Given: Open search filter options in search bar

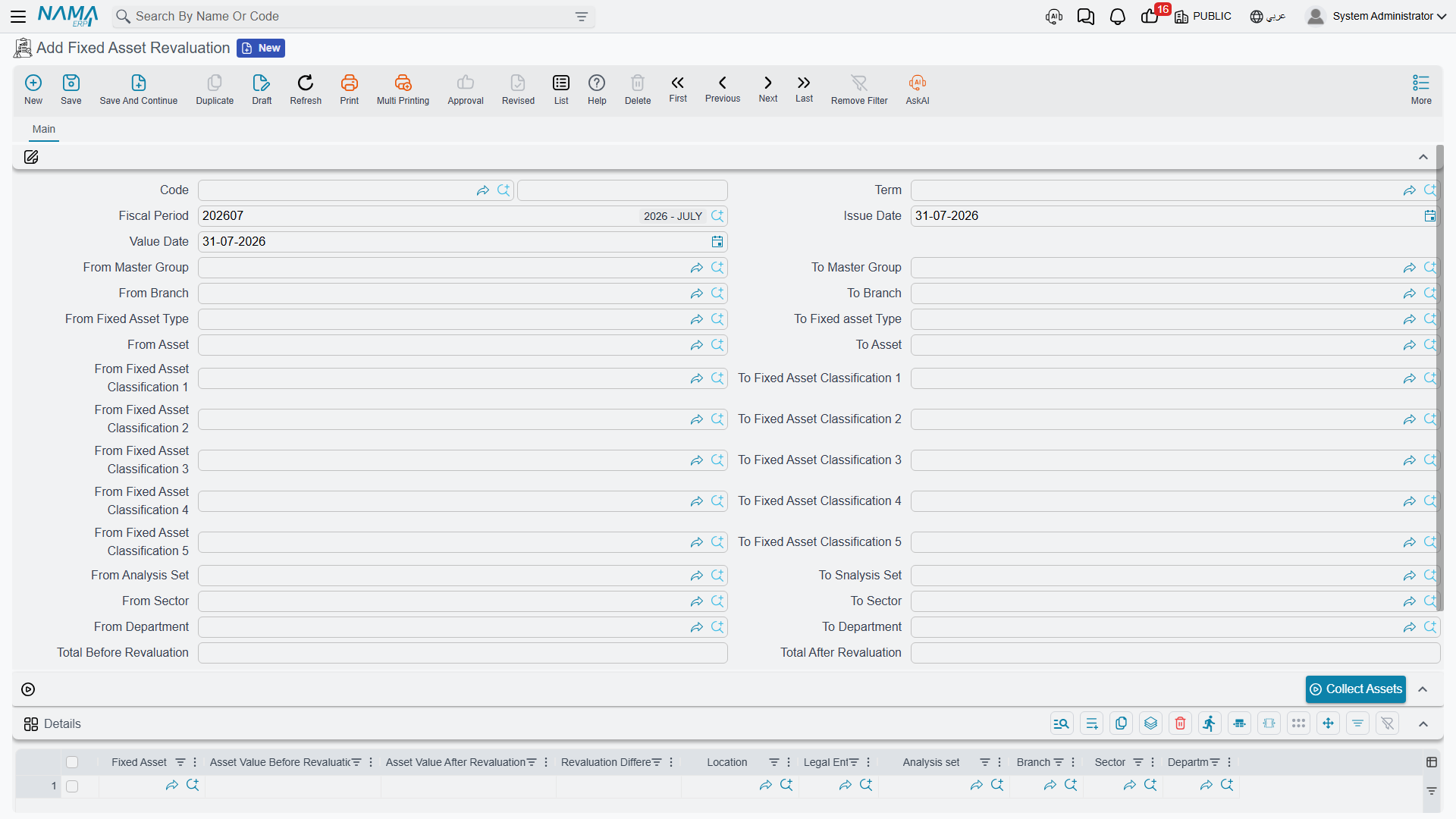Looking at the screenshot, I should (x=582, y=17).
